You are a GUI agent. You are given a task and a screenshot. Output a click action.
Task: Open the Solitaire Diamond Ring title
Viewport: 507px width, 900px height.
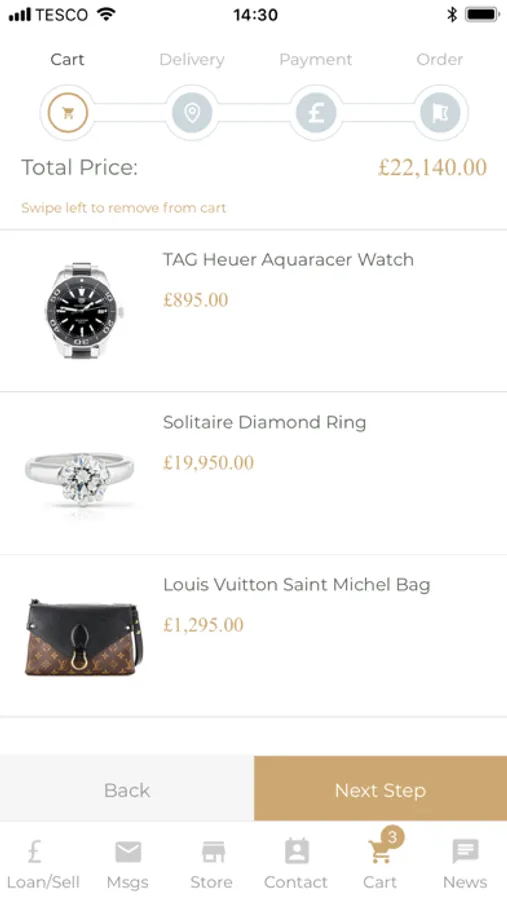pos(264,422)
